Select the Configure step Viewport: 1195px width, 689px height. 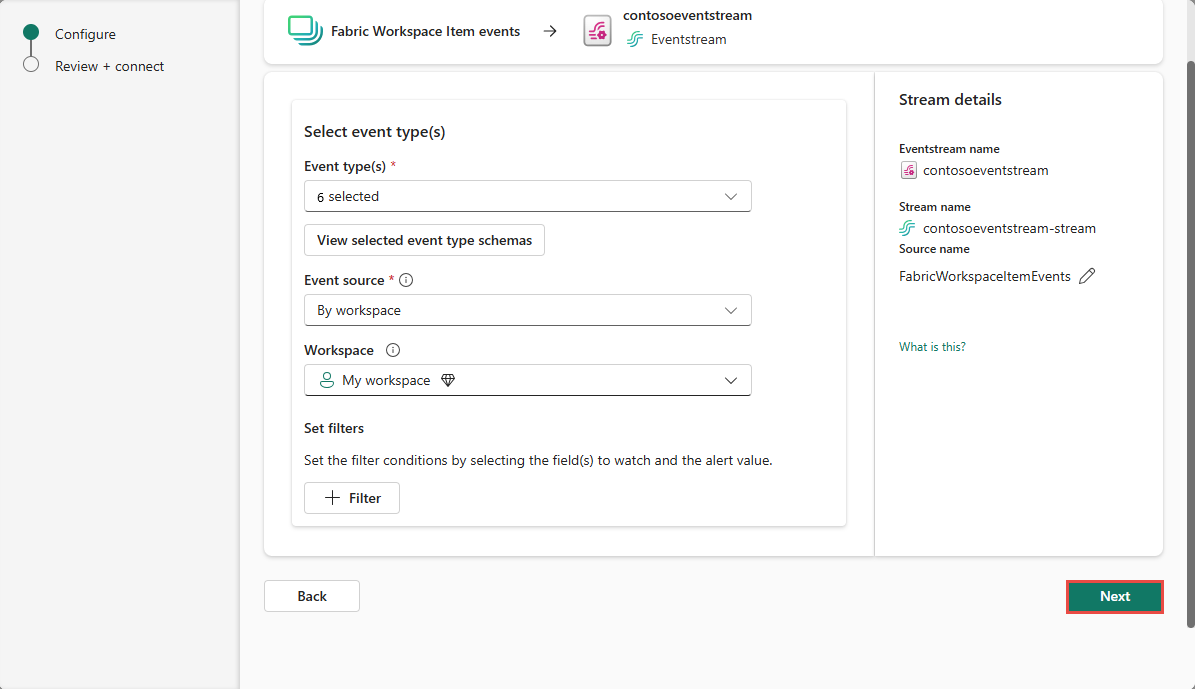(85, 34)
